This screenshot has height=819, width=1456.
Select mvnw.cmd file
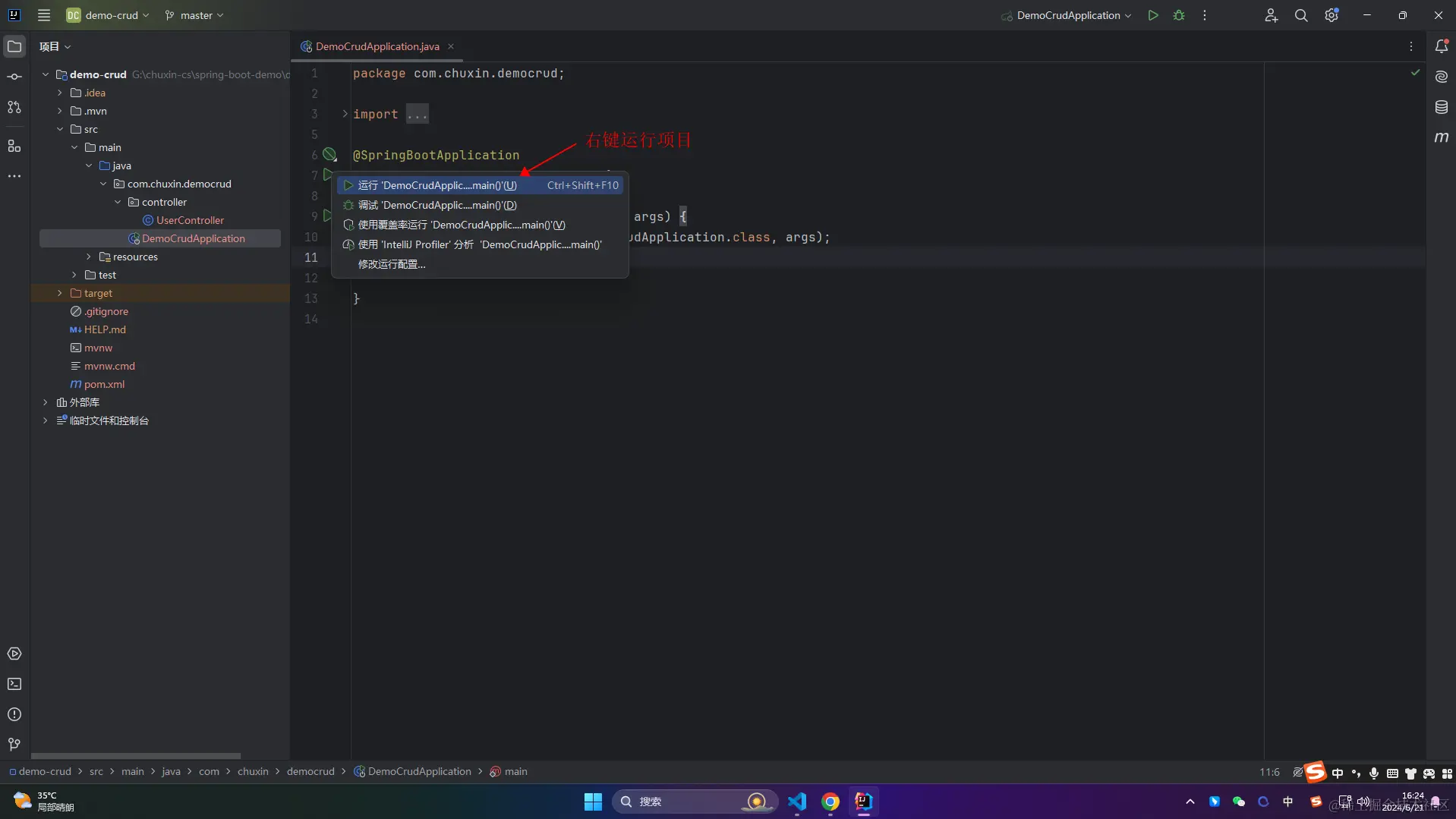pyautogui.click(x=109, y=366)
